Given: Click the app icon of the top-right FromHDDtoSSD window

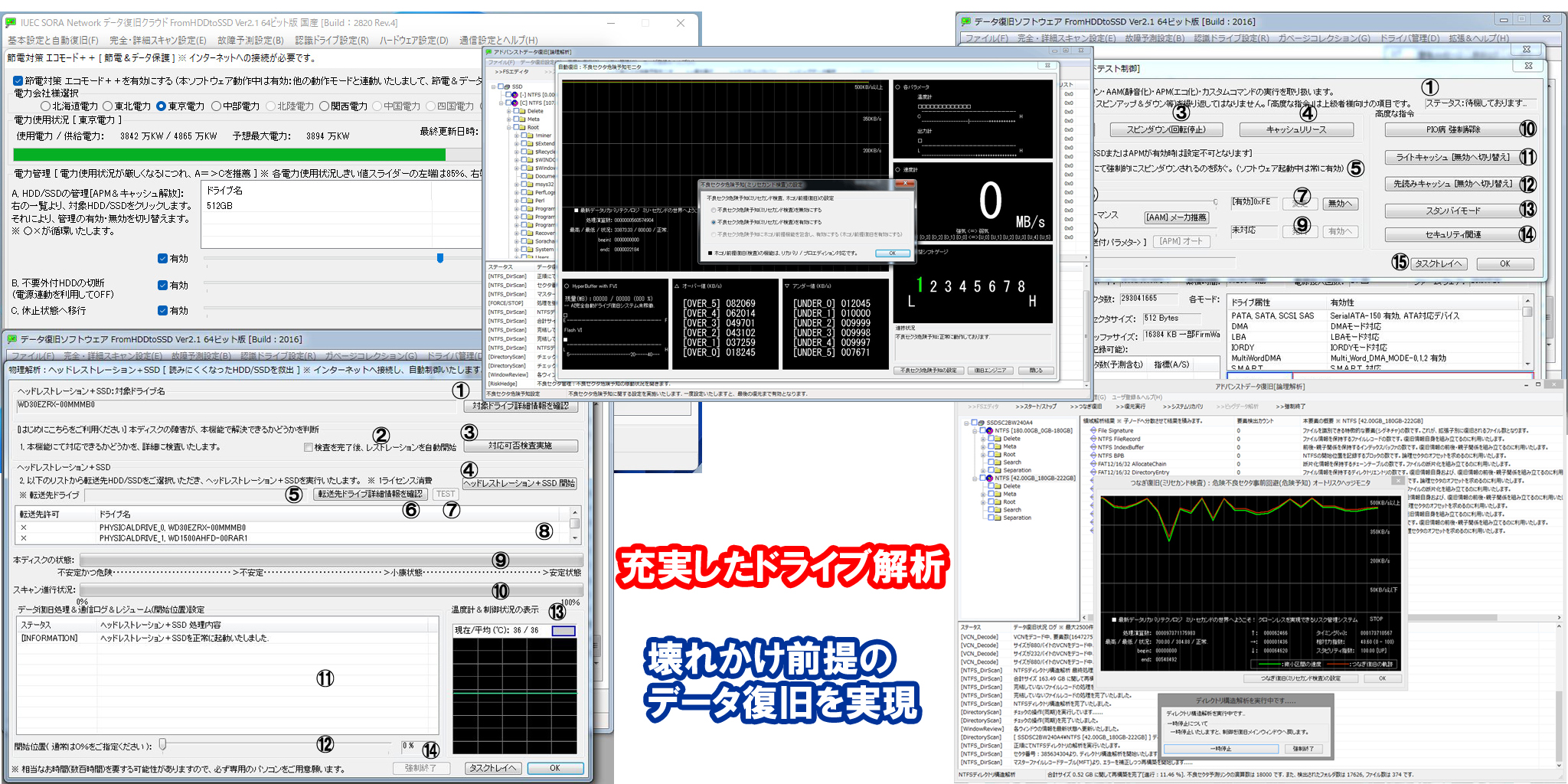Looking at the screenshot, I should (966, 21).
